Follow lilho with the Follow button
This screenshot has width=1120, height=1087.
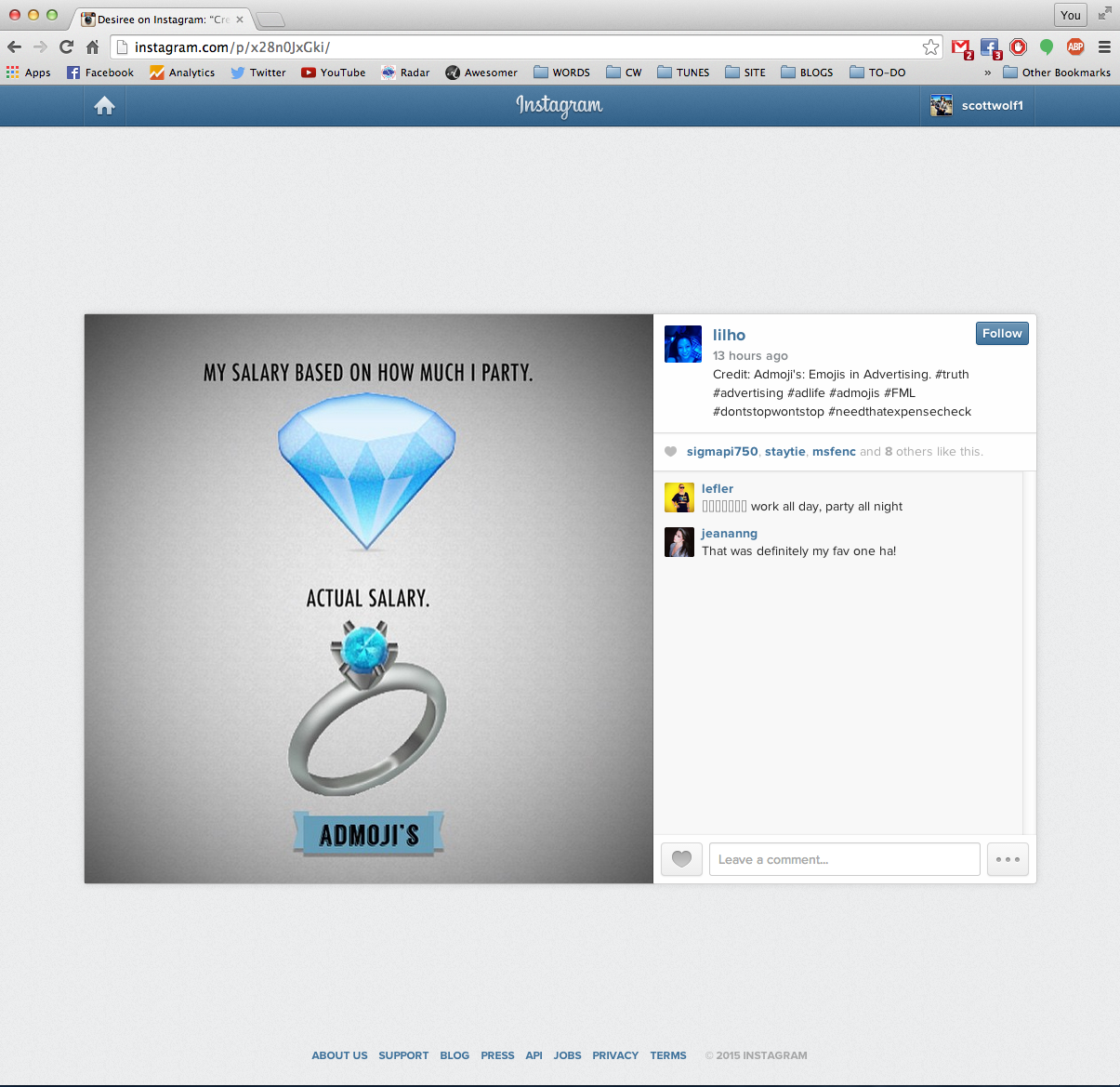(x=1002, y=333)
